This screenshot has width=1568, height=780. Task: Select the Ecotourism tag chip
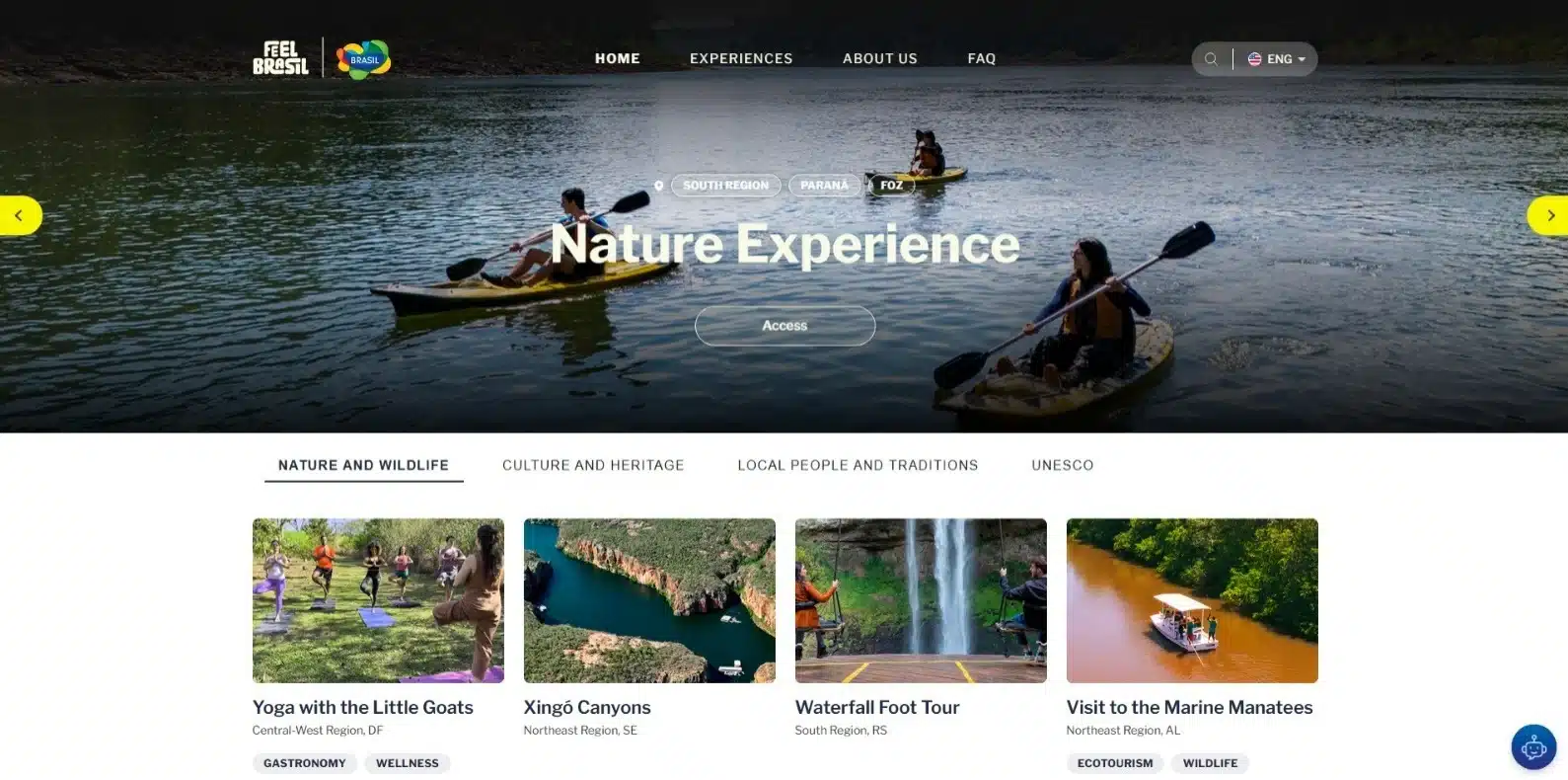point(1114,763)
